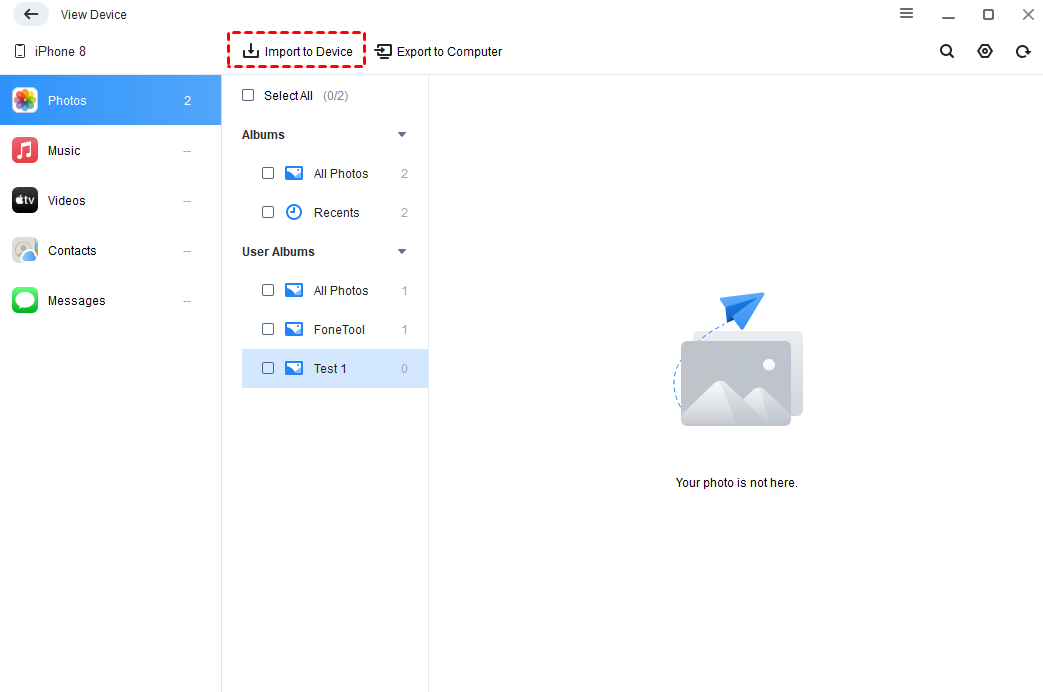Open the Messages category
1043x692 pixels.
(76, 301)
